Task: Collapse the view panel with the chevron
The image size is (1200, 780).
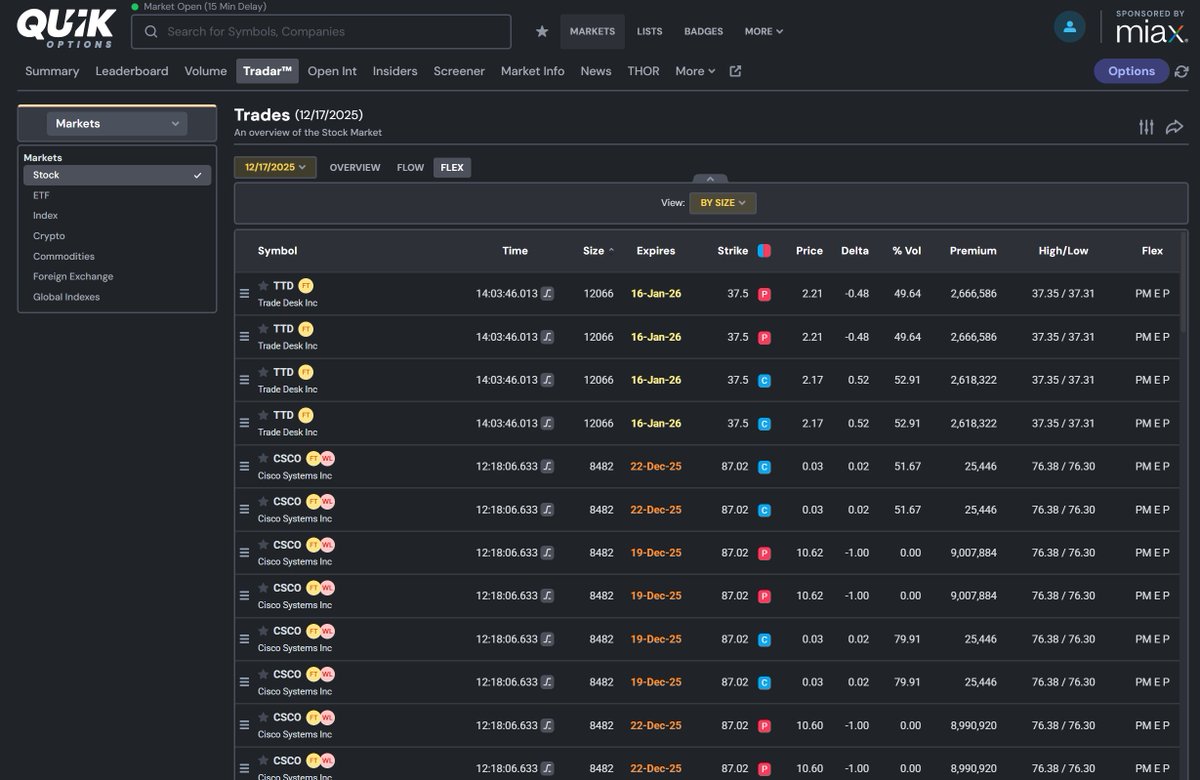Action: (708, 177)
